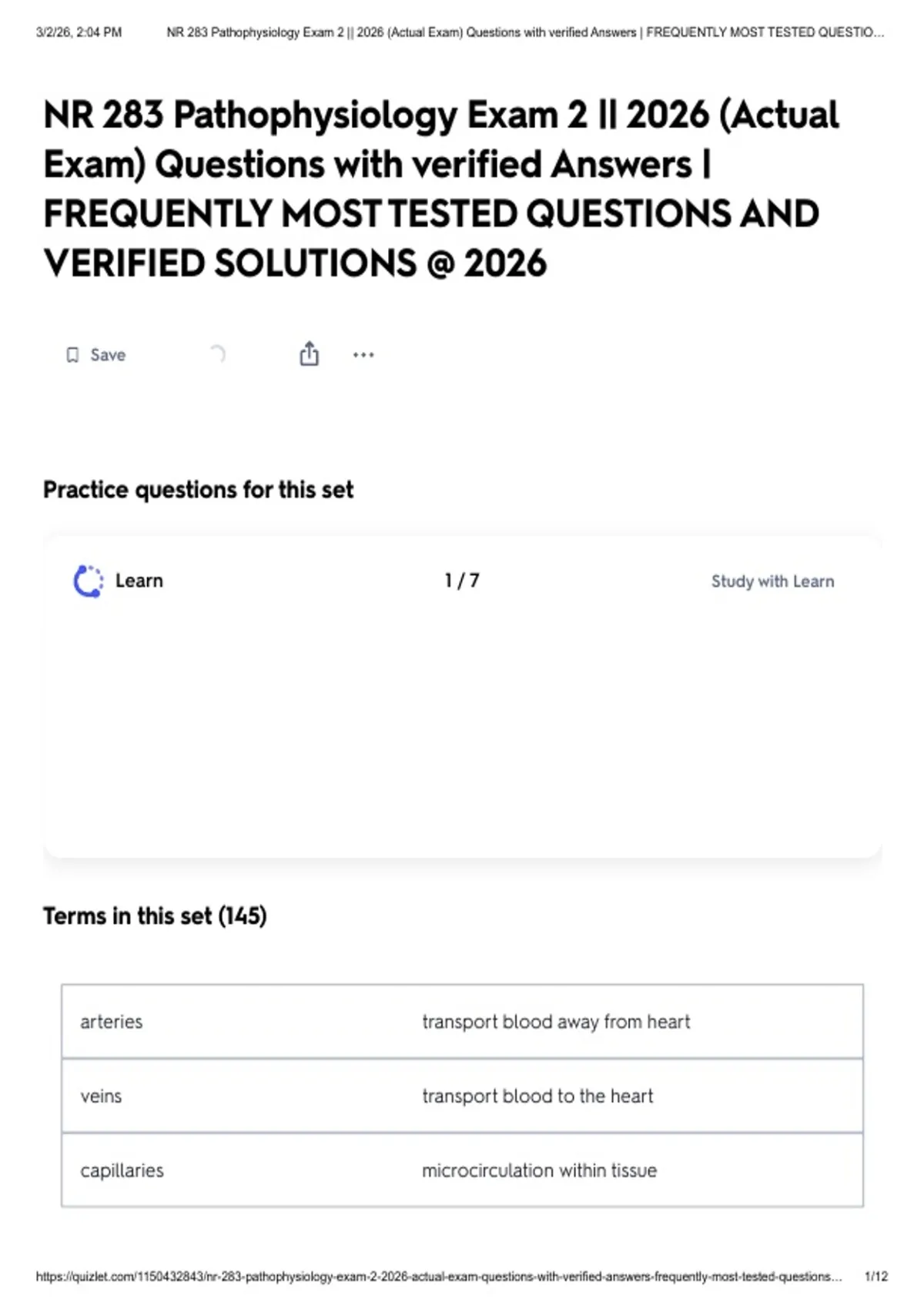Click the NR 283 Pathophysiology Exam 2 title
Image resolution: width=924 pixels, height=1309 pixels.
pos(441,189)
